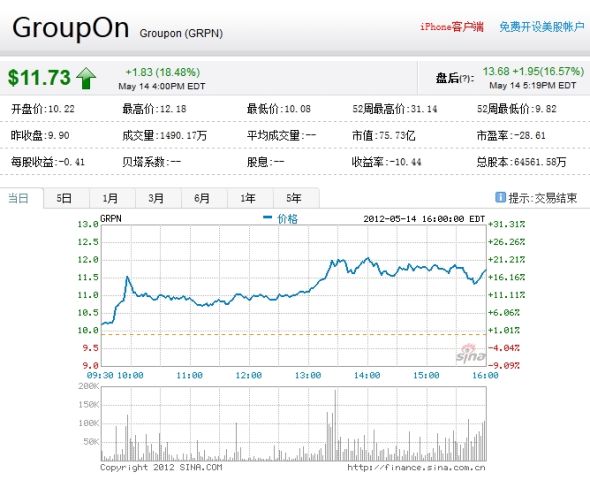Click the 16:00 time axis label
The height and width of the screenshot is (480, 590).
pos(485,375)
